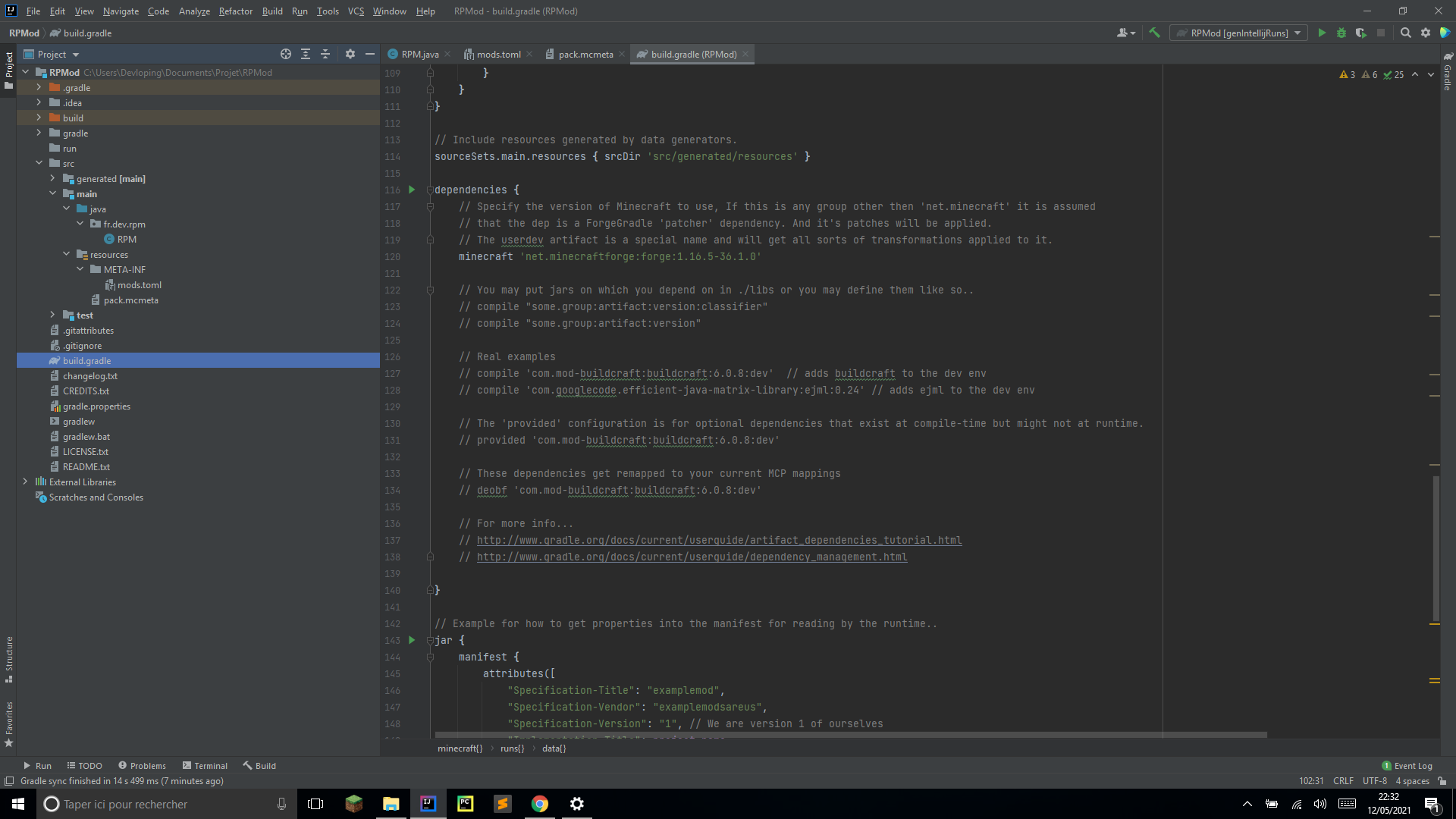The image size is (1456, 819).
Task: Expand the External Libraries node
Action: [25, 482]
